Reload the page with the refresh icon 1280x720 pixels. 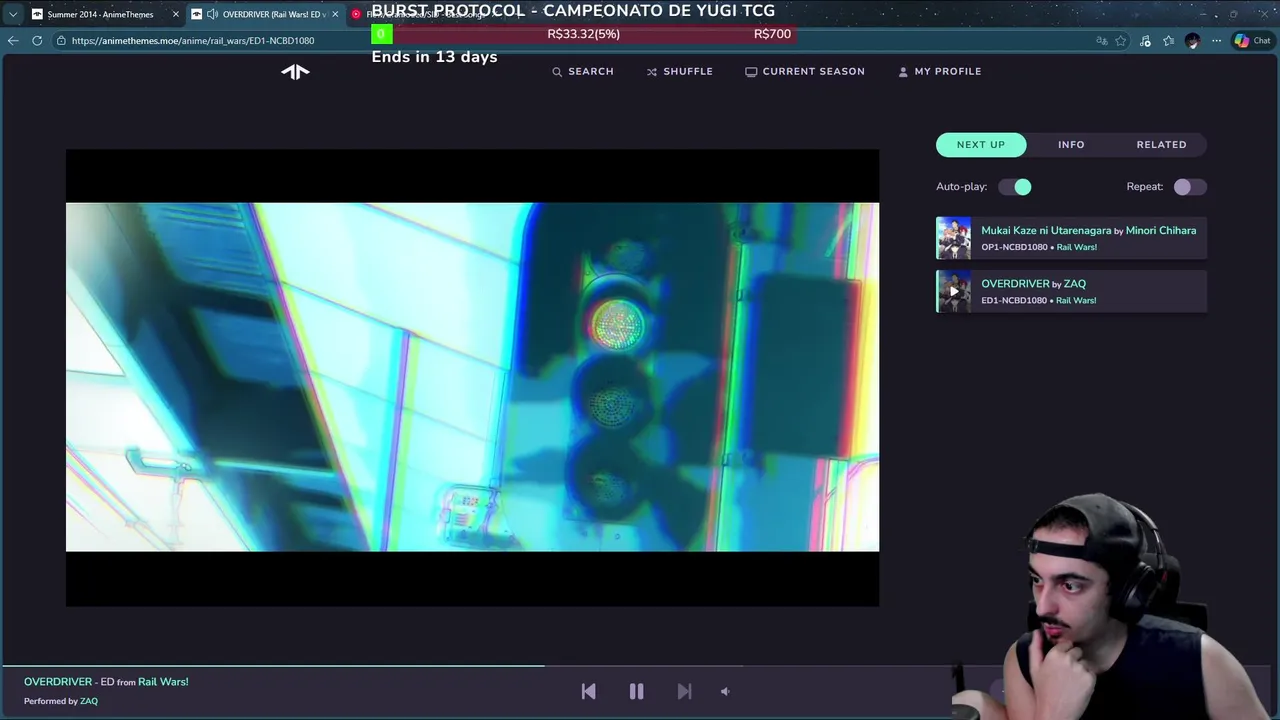pyautogui.click(x=37, y=41)
